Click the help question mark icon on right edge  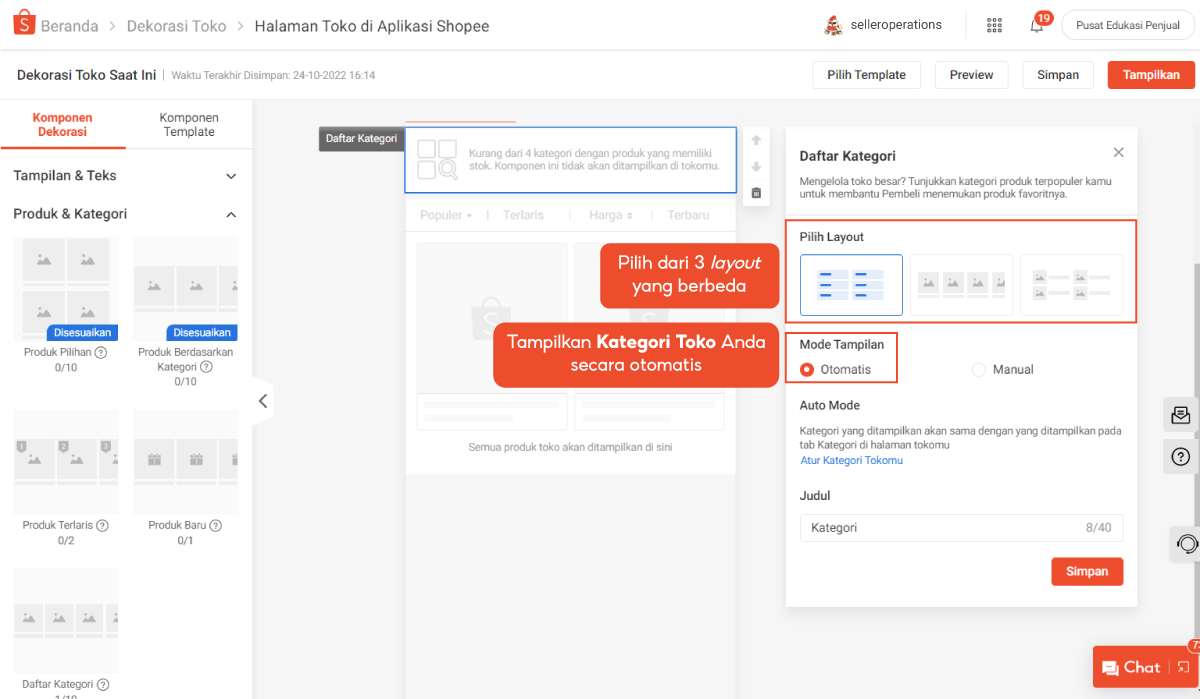1180,457
